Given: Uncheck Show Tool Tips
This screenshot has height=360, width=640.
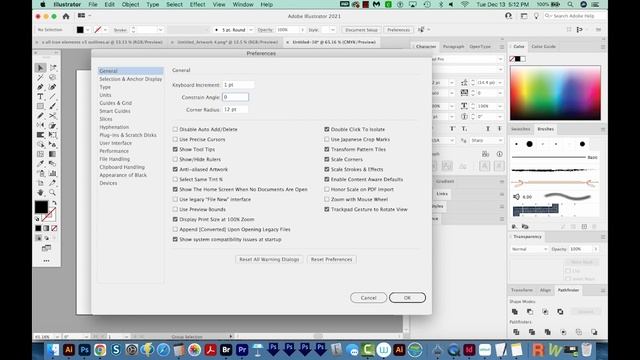Looking at the screenshot, I should coord(175,149).
